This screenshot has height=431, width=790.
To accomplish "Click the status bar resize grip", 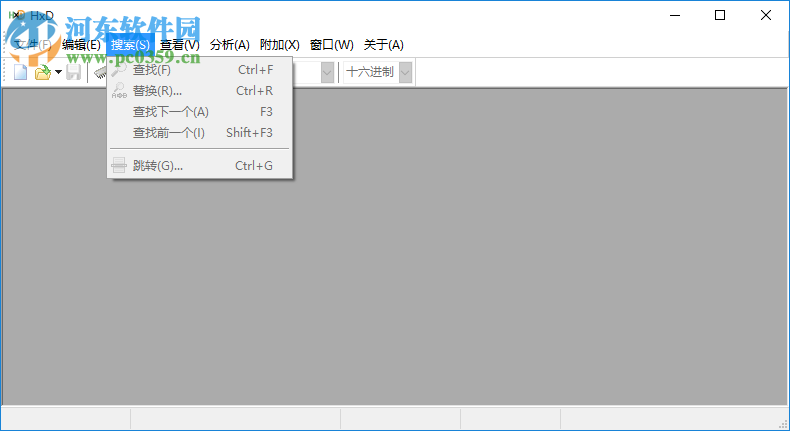I will tap(782, 424).
